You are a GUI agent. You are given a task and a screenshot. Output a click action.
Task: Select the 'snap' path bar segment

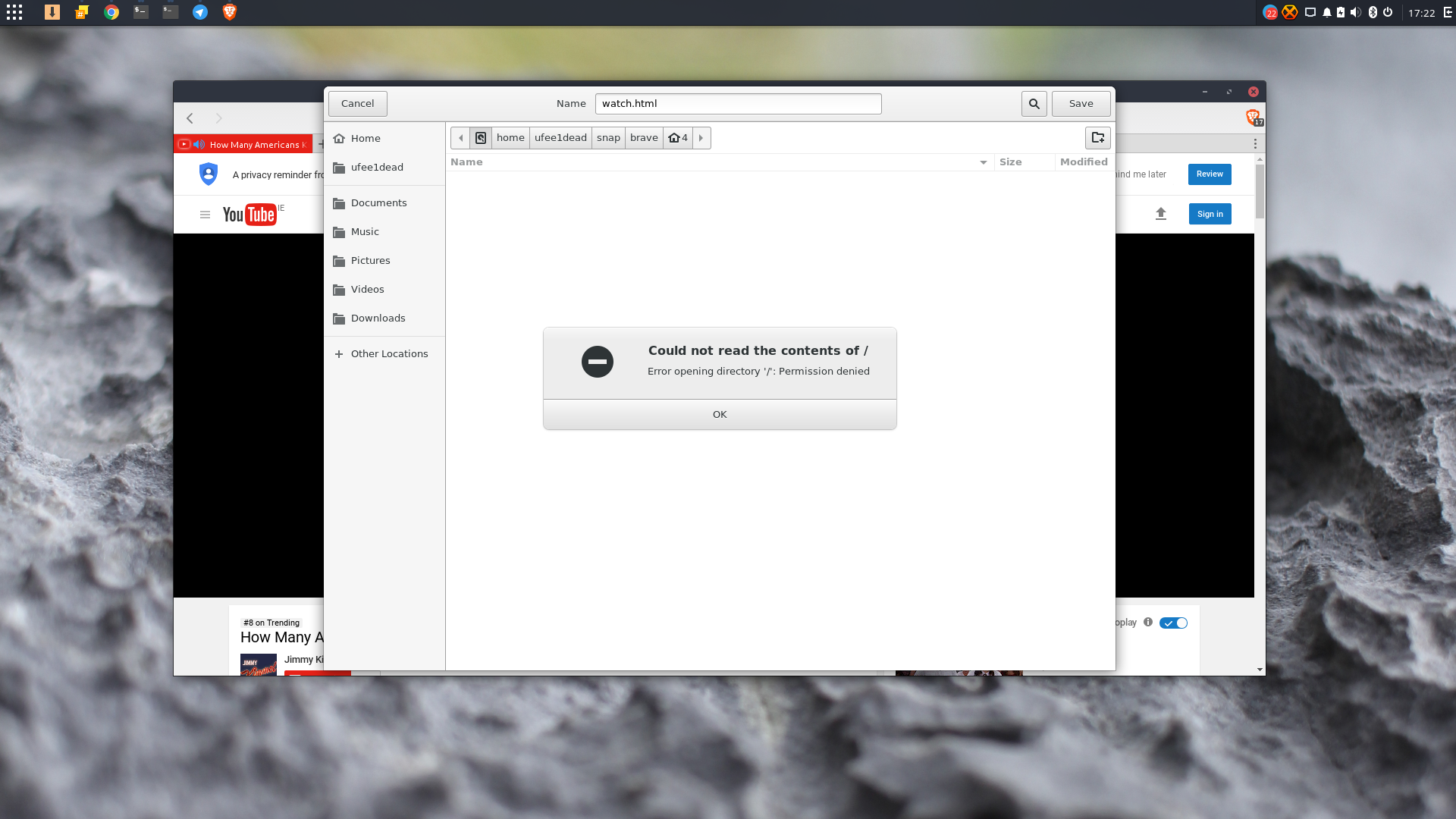608,138
